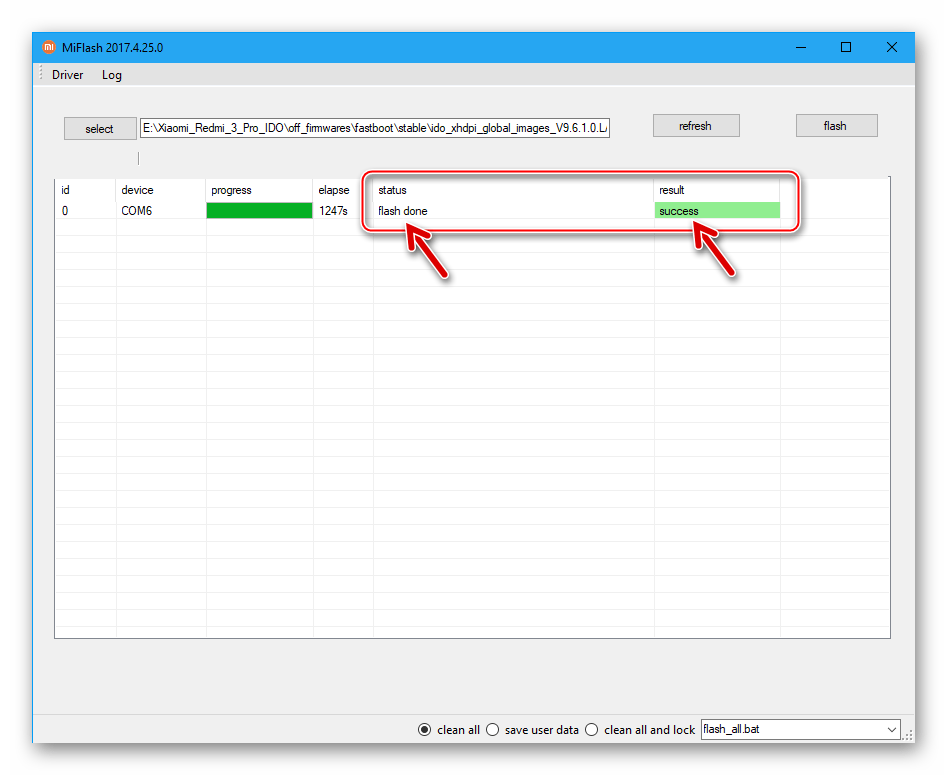Click the 1247s elapsed time cell

[343, 211]
